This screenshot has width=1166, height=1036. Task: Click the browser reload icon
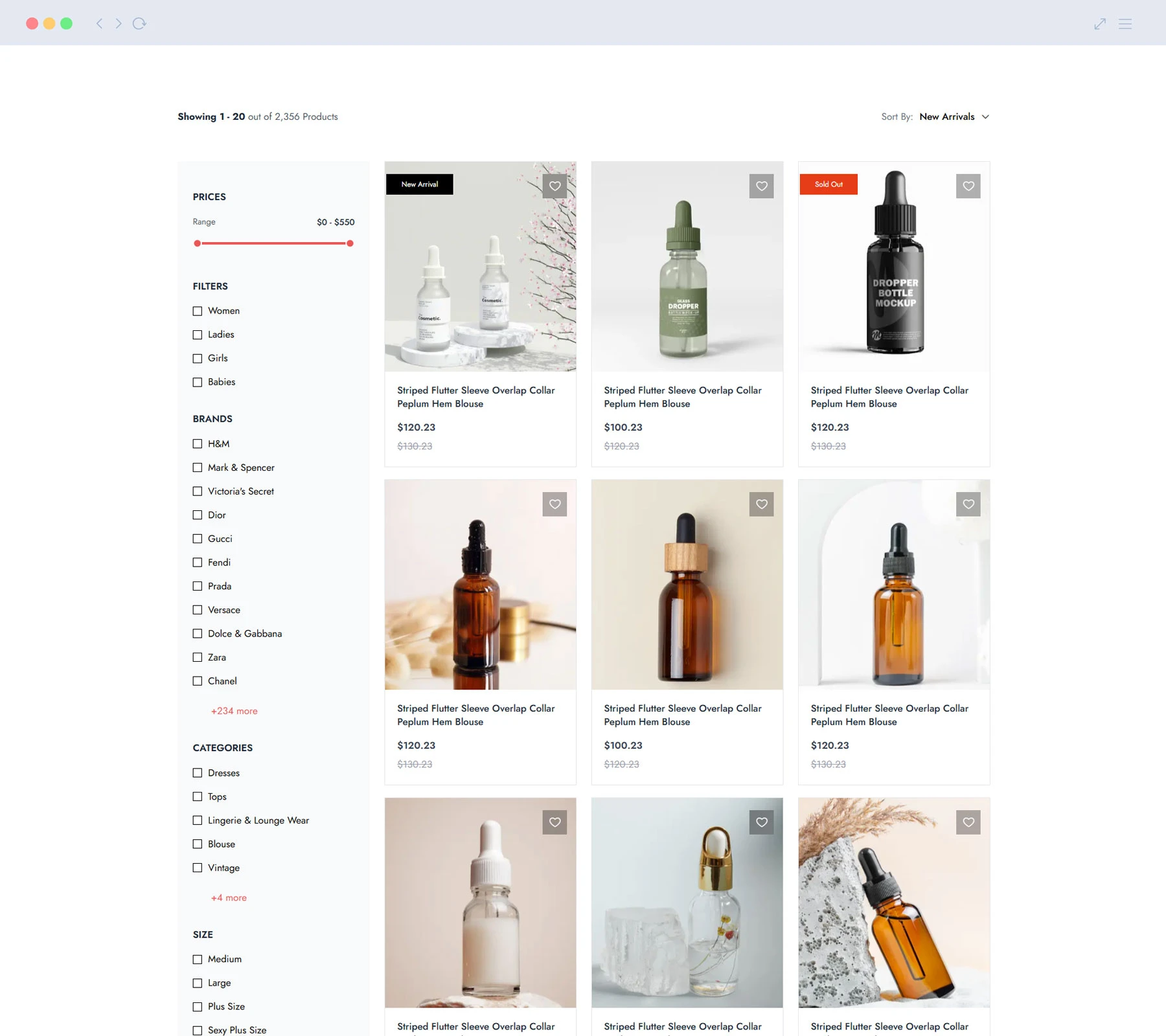tap(140, 23)
